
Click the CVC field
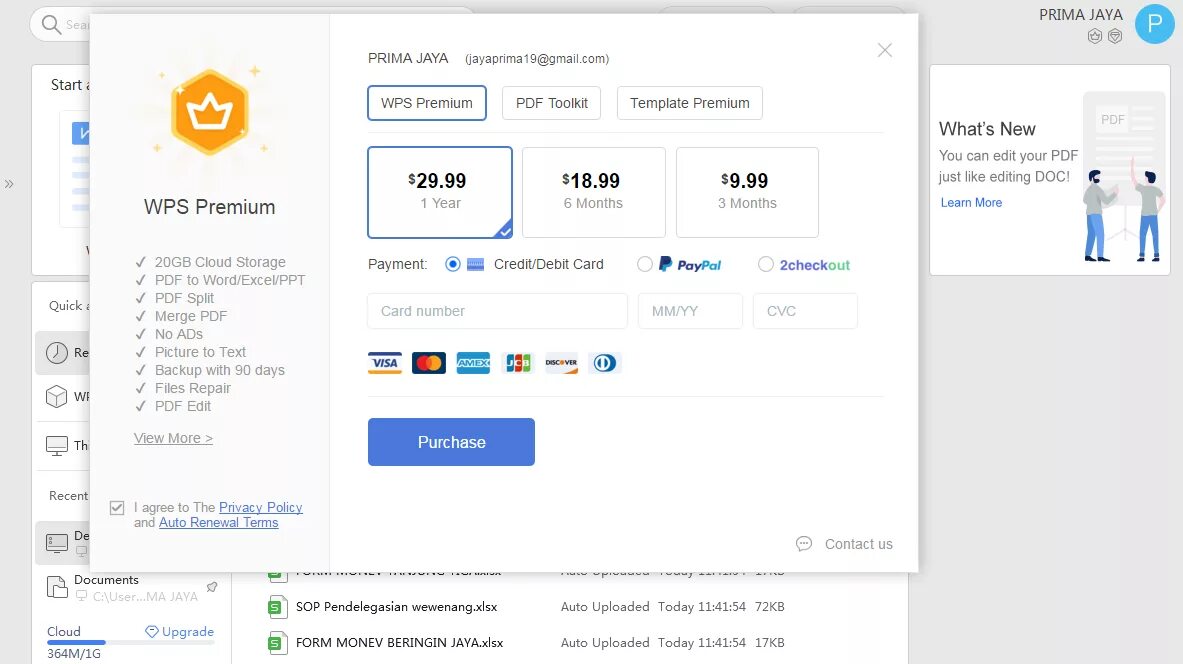pos(805,311)
